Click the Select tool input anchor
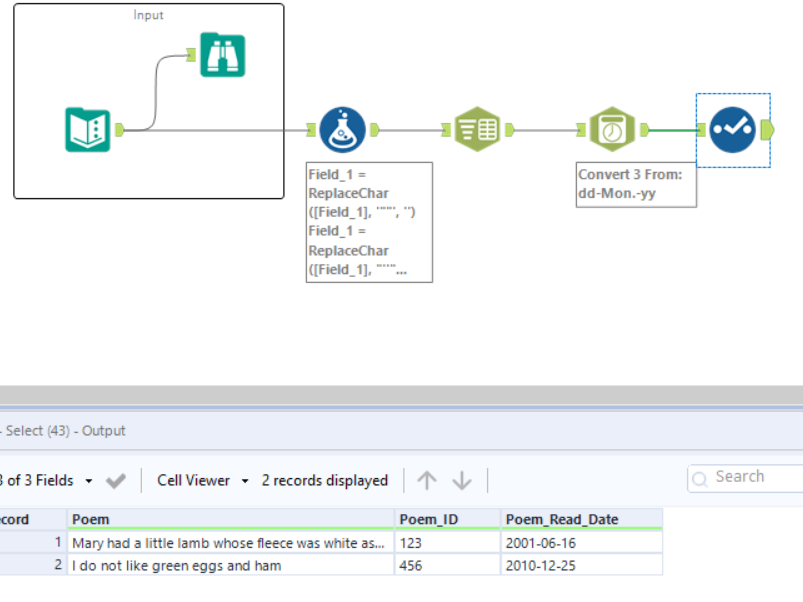The image size is (803, 602). click(x=701, y=130)
